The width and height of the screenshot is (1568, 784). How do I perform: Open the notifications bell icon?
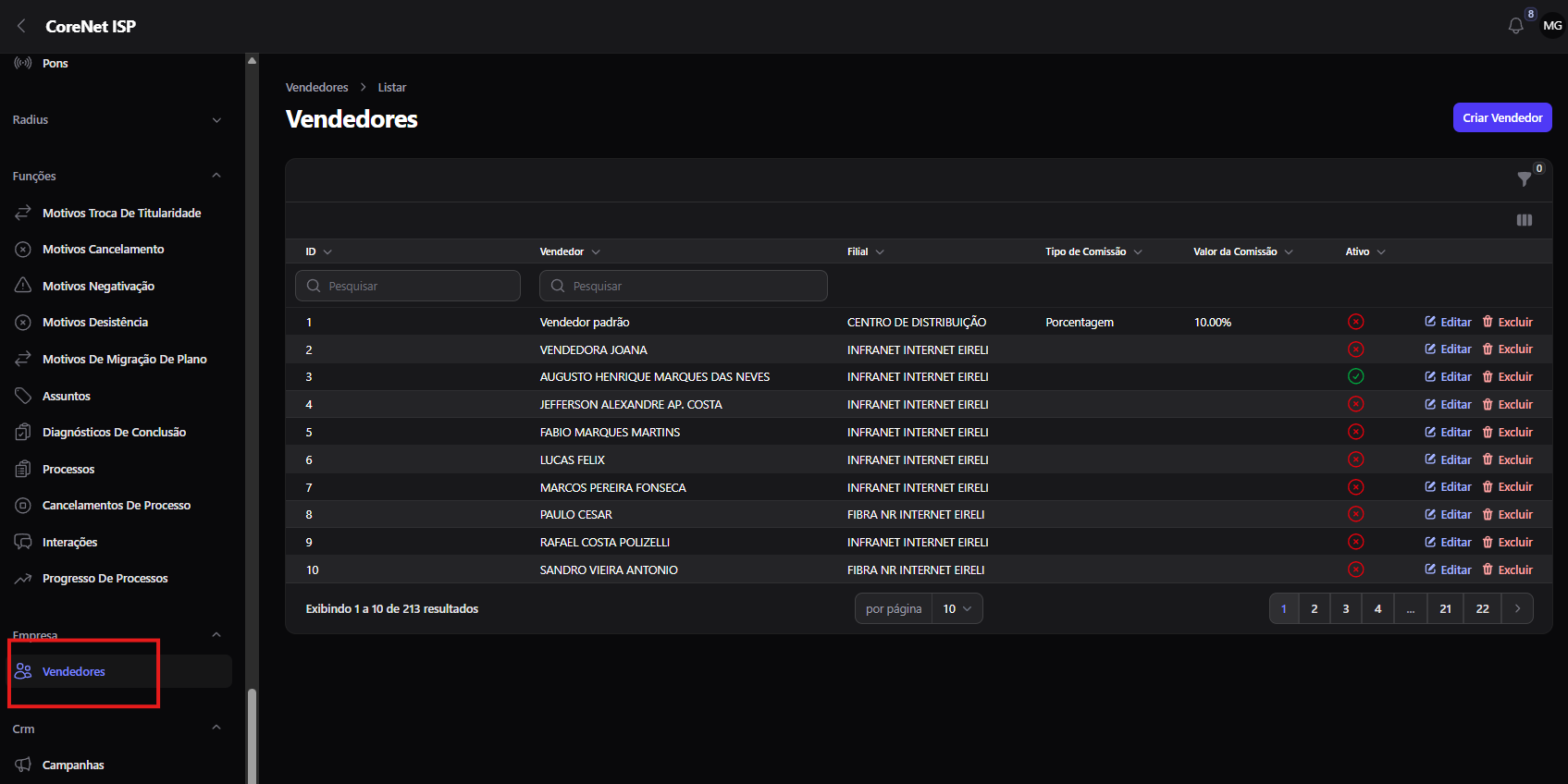(x=1515, y=26)
